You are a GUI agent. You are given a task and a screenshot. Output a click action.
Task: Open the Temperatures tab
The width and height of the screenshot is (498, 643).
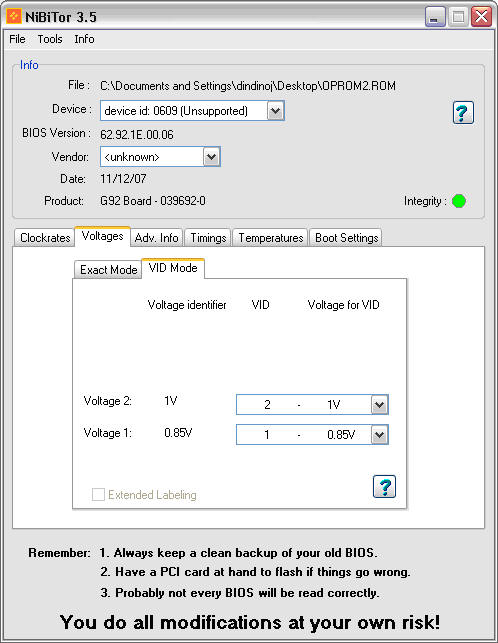(x=270, y=238)
